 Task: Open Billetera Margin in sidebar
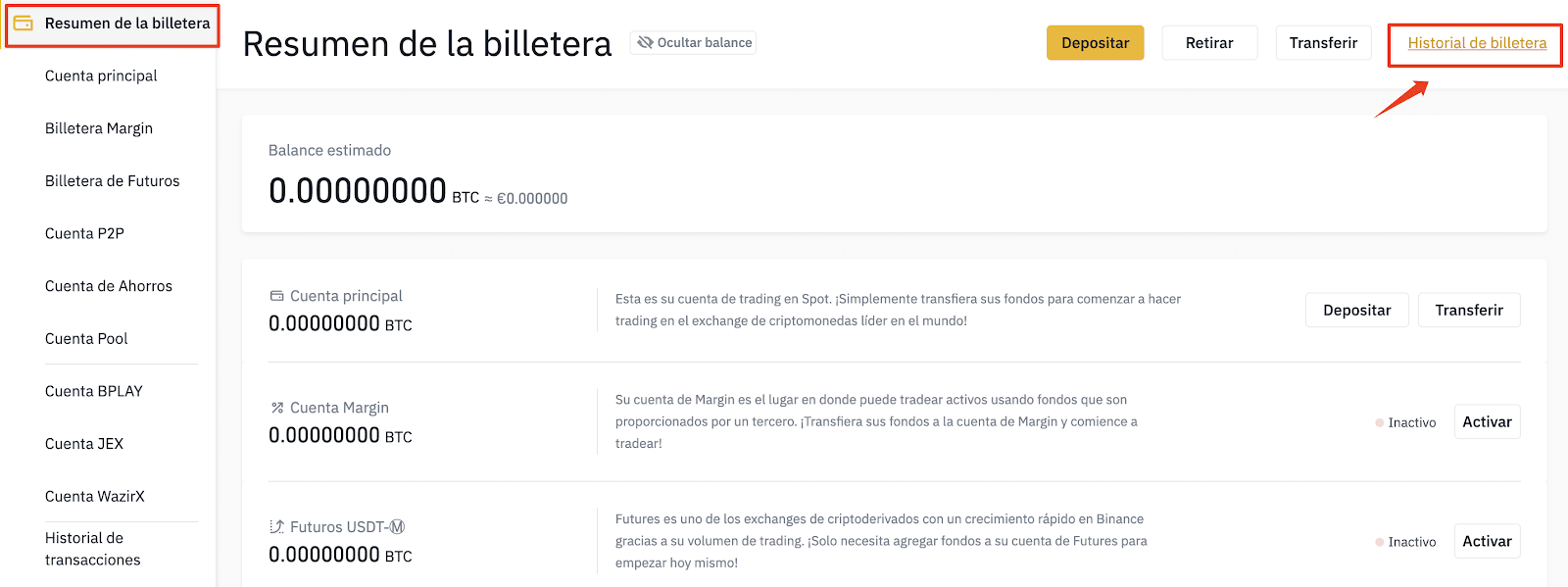coord(99,128)
